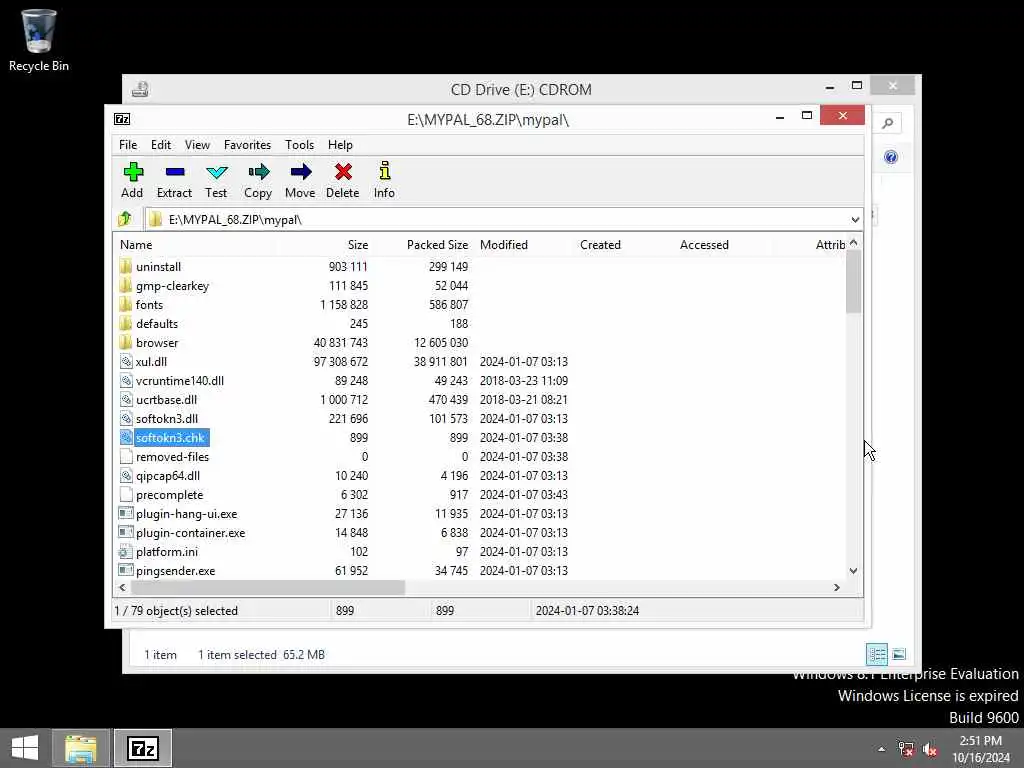Click the CD Drive window drive icon

click(x=140, y=89)
